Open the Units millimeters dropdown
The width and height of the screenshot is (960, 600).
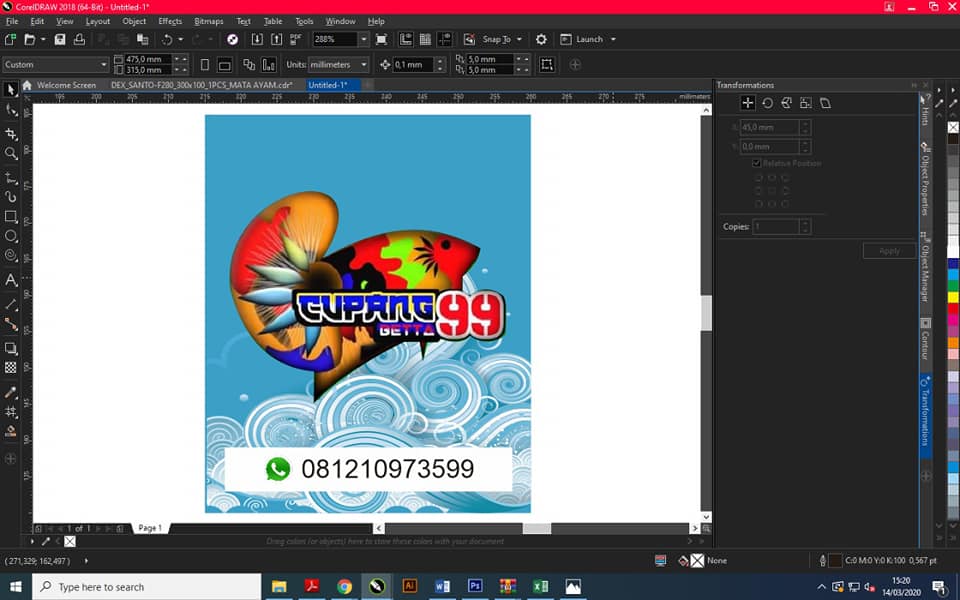364,64
